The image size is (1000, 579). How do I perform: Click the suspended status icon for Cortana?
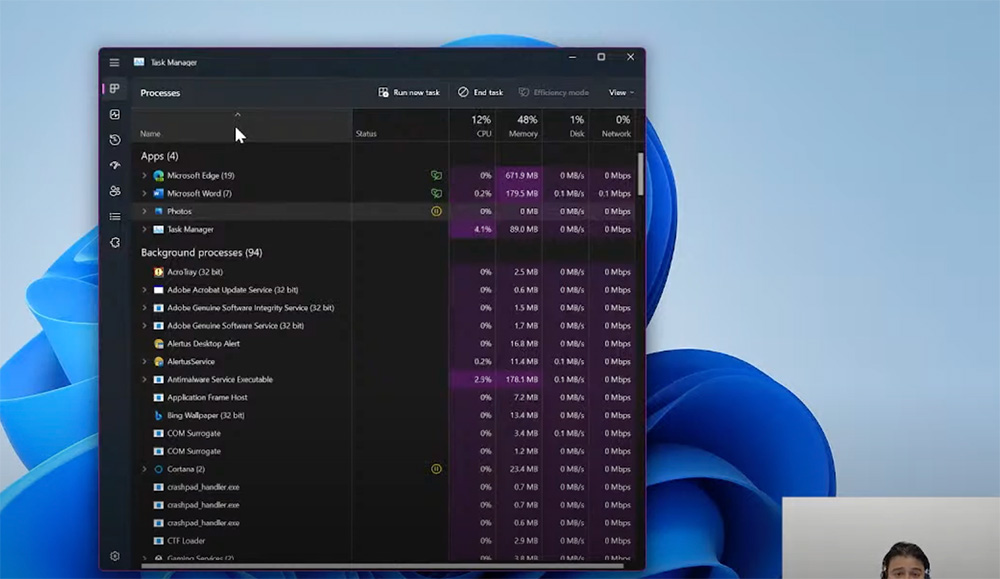436,469
